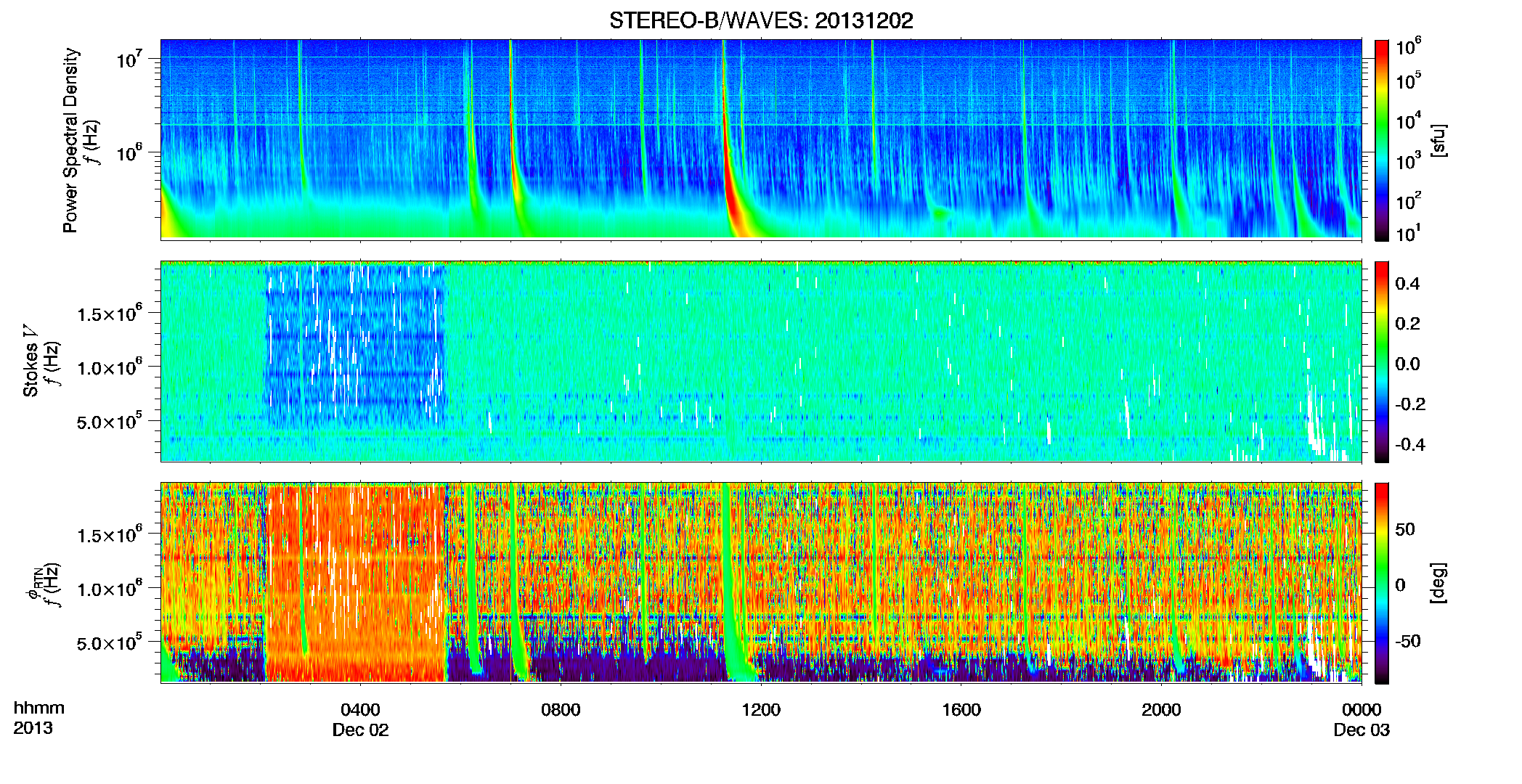Click the 0 value on degrees color bar
The width and height of the screenshot is (1522, 784).
coord(1401,585)
